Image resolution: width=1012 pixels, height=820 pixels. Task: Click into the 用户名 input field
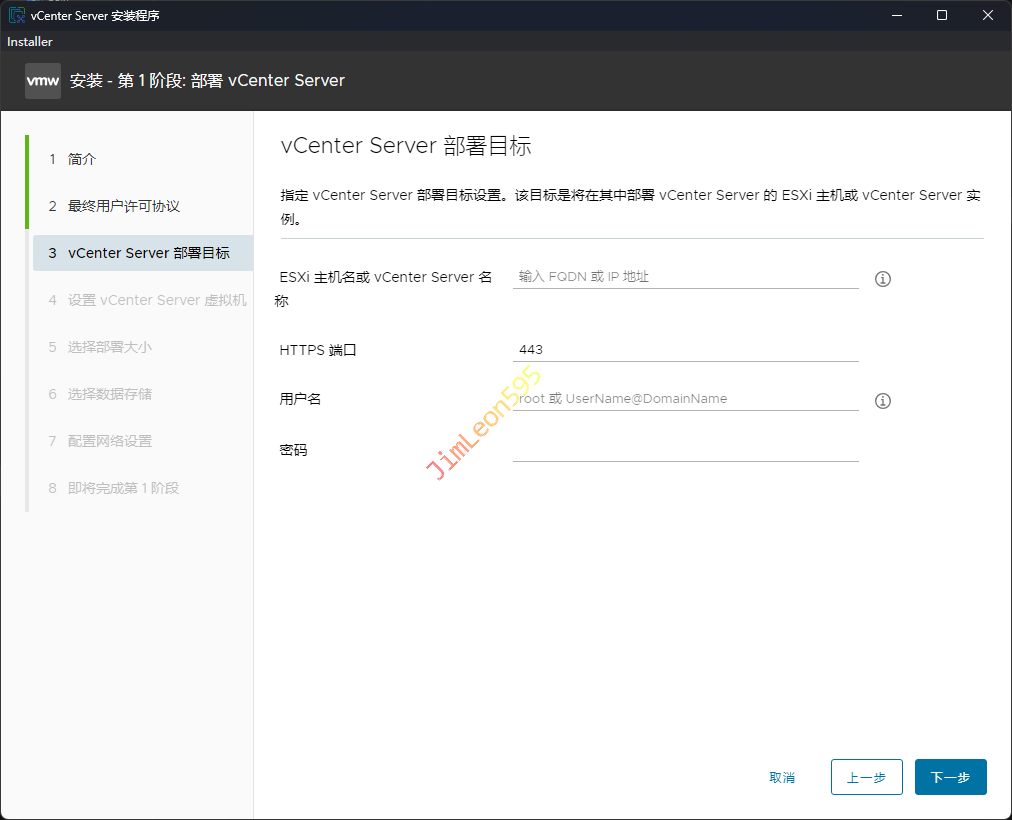685,398
